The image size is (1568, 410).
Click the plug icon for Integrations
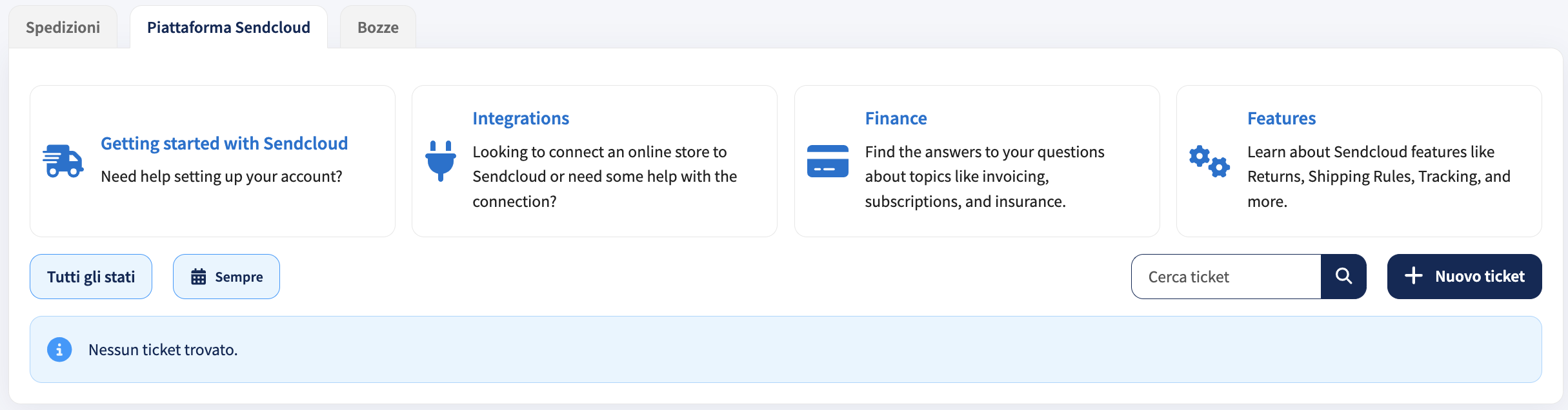click(x=441, y=161)
